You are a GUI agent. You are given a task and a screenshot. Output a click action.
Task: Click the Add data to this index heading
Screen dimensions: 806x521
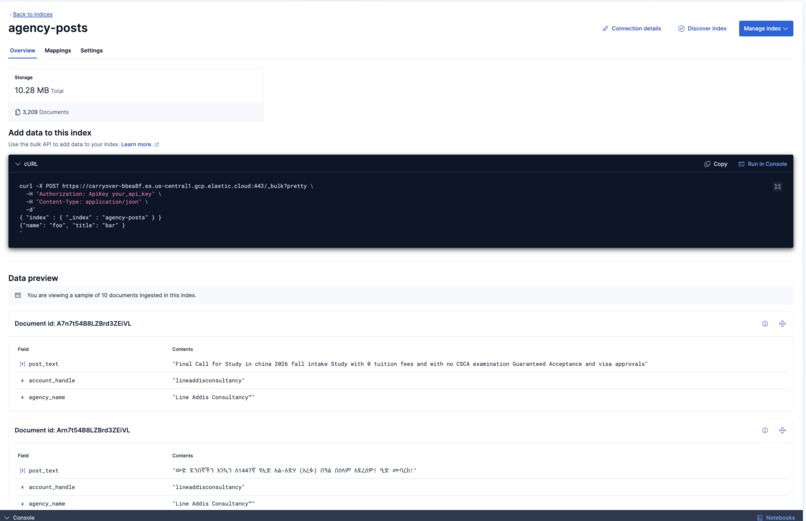(50, 133)
